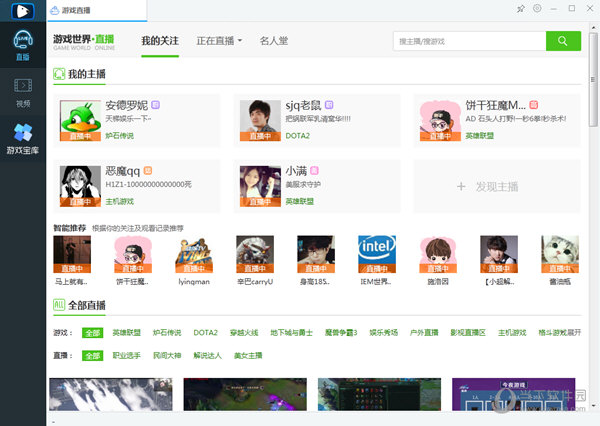Image resolution: width=600 pixels, height=426 pixels.
Task: Filter games by DOTA2
Action: [205, 333]
